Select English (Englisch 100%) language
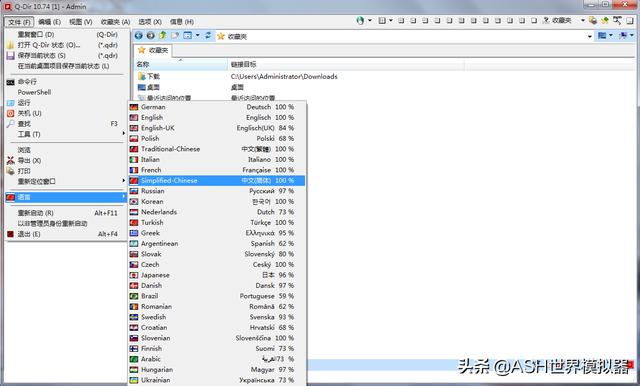Viewport: 640px width, 386px height. tap(217, 118)
